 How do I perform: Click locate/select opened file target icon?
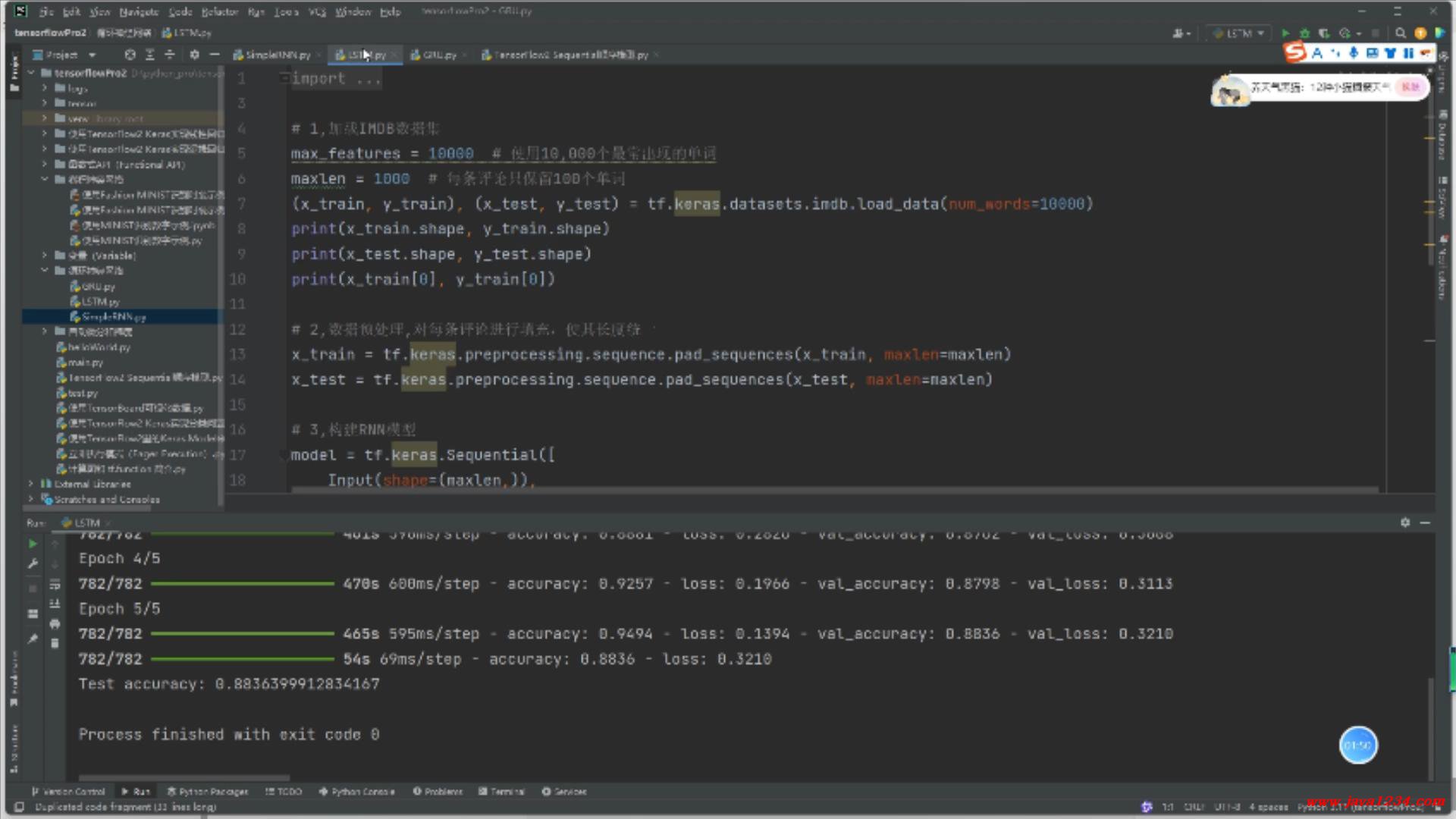coord(130,55)
